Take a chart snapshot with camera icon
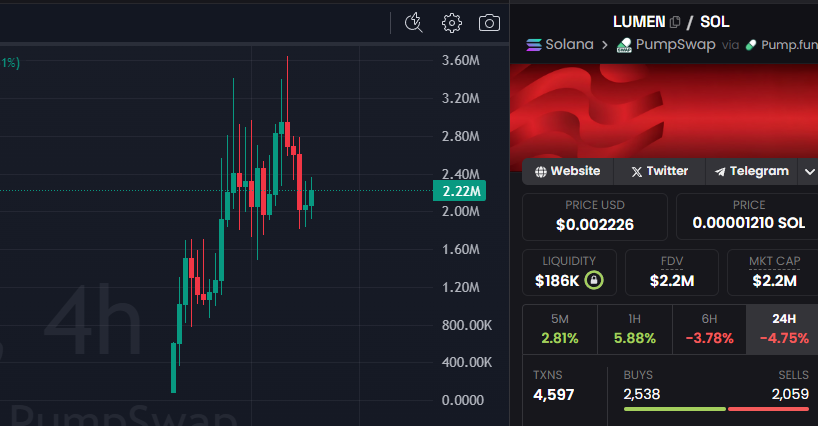The width and height of the screenshot is (818, 426). 489,23
